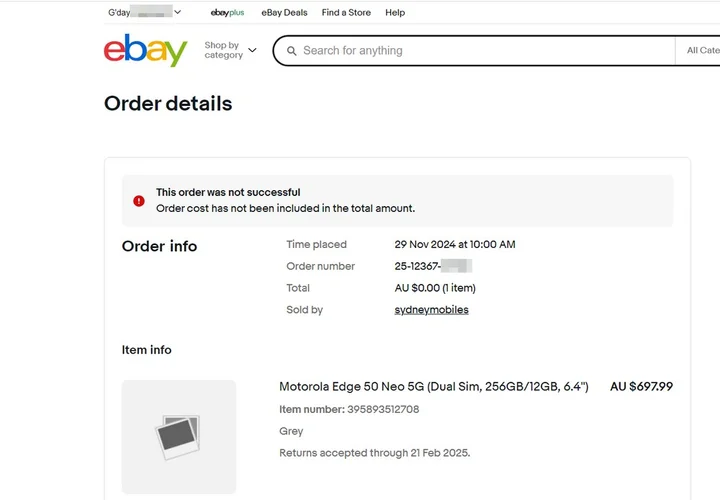This screenshot has width=720, height=500.
Task: Open eBay Deals in the top bar
Action: (x=284, y=13)
